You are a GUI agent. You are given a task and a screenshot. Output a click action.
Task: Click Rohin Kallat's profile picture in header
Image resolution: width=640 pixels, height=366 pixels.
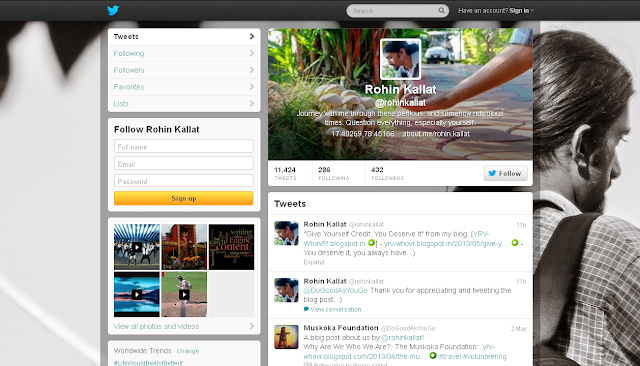coord(400,59)
